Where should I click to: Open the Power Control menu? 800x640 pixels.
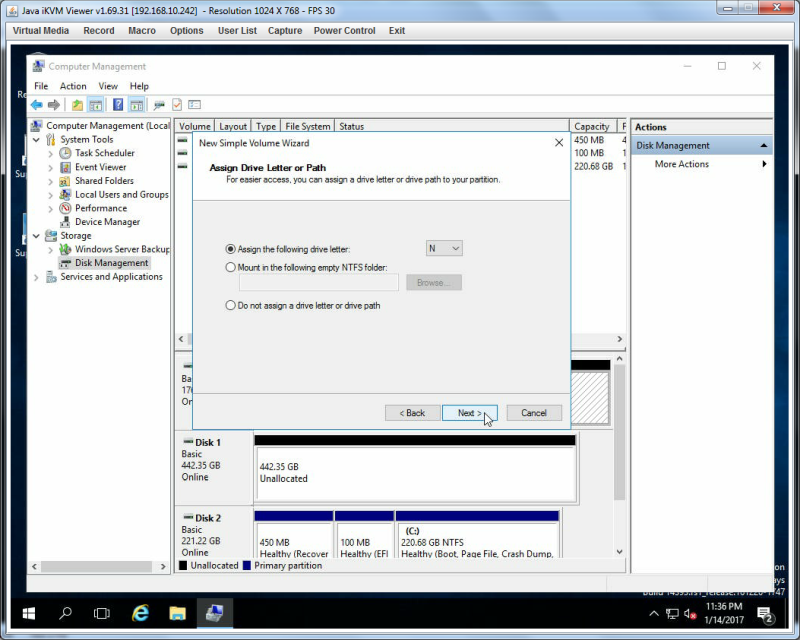coord(344,31)
